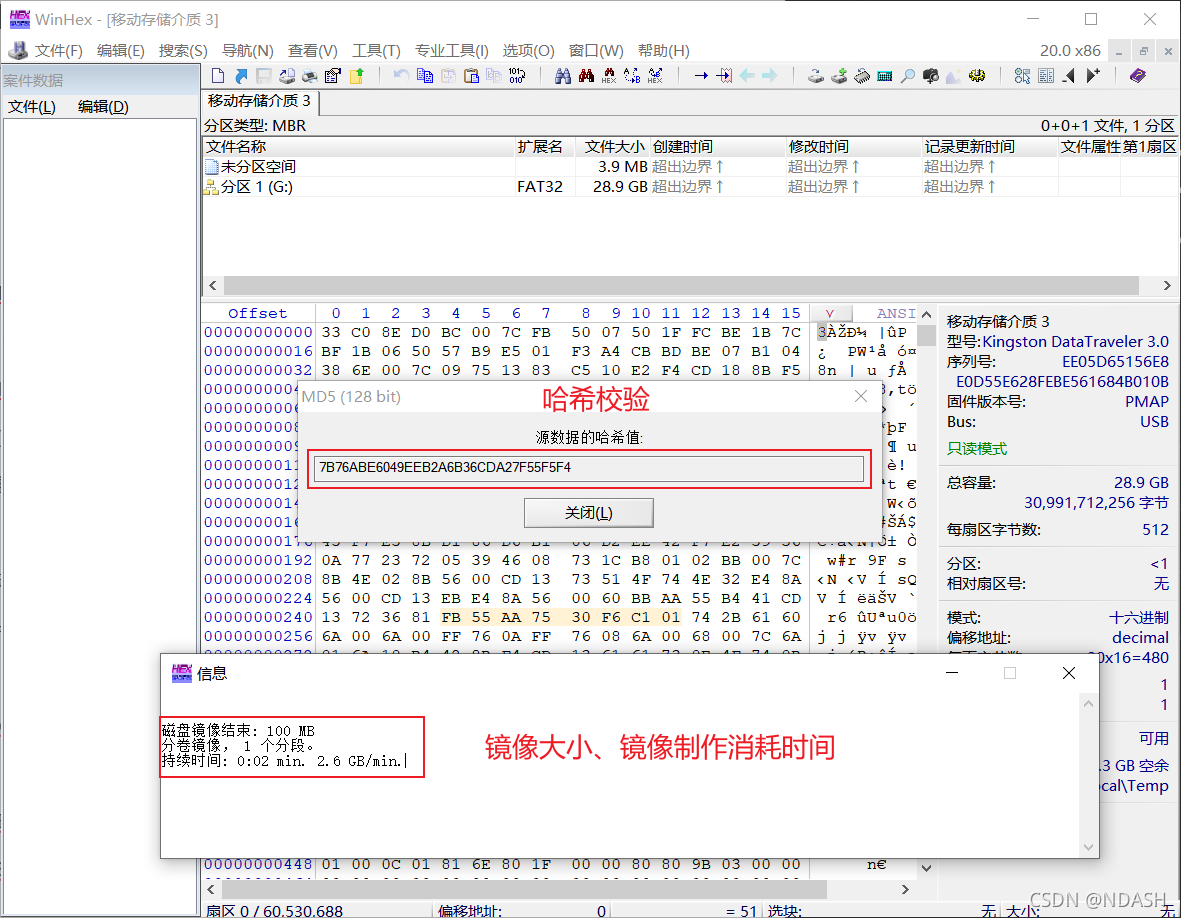Screen dimensions: 1181x918
Task: Click the toolbar right-triangle plus icon
Action: [x=1093, y=75]
